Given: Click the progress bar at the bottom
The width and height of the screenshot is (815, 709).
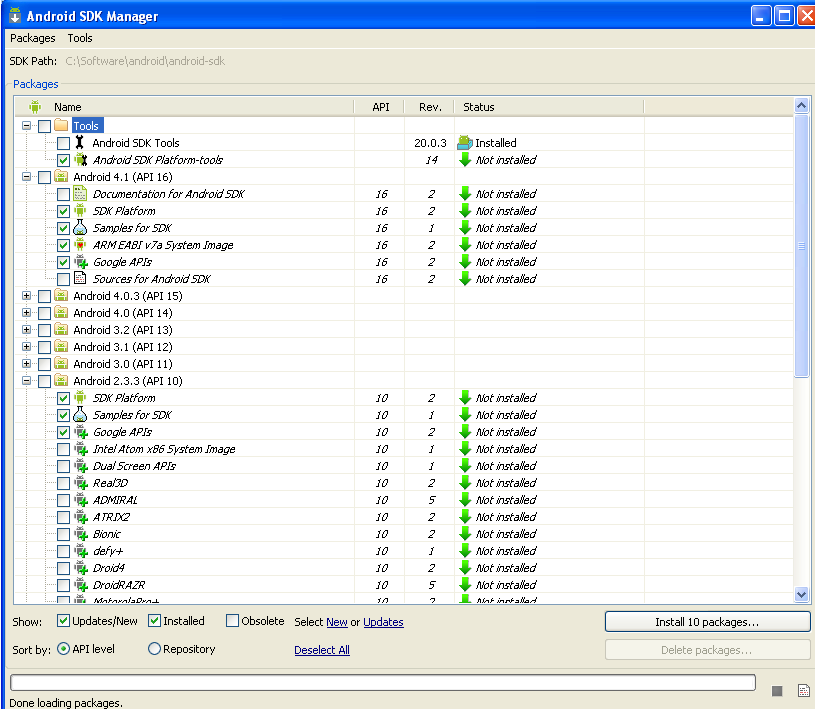Looking at the screenshot, I should (x=383, y=682).
